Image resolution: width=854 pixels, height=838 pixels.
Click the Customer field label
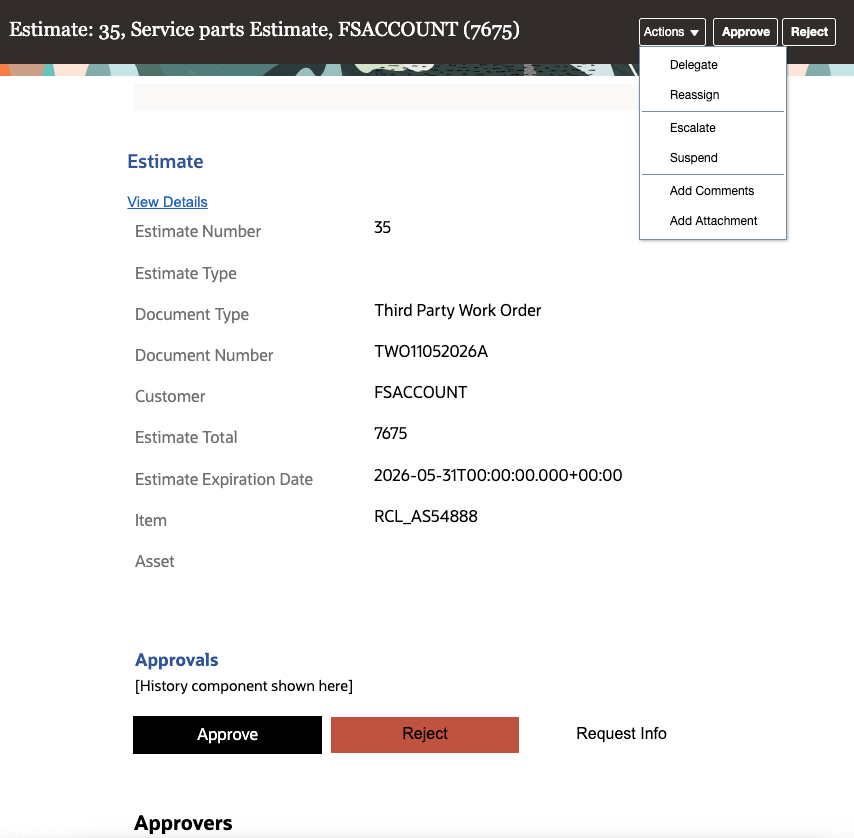170,396
